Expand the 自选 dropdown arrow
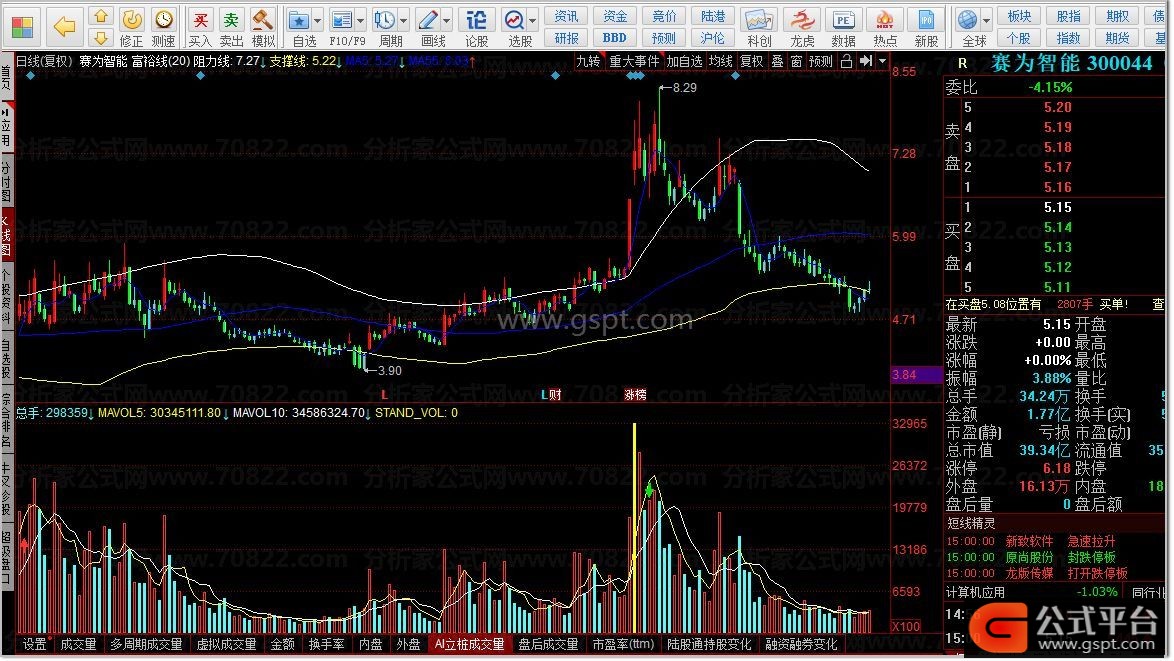The image size is (1174, 661). 317,20
